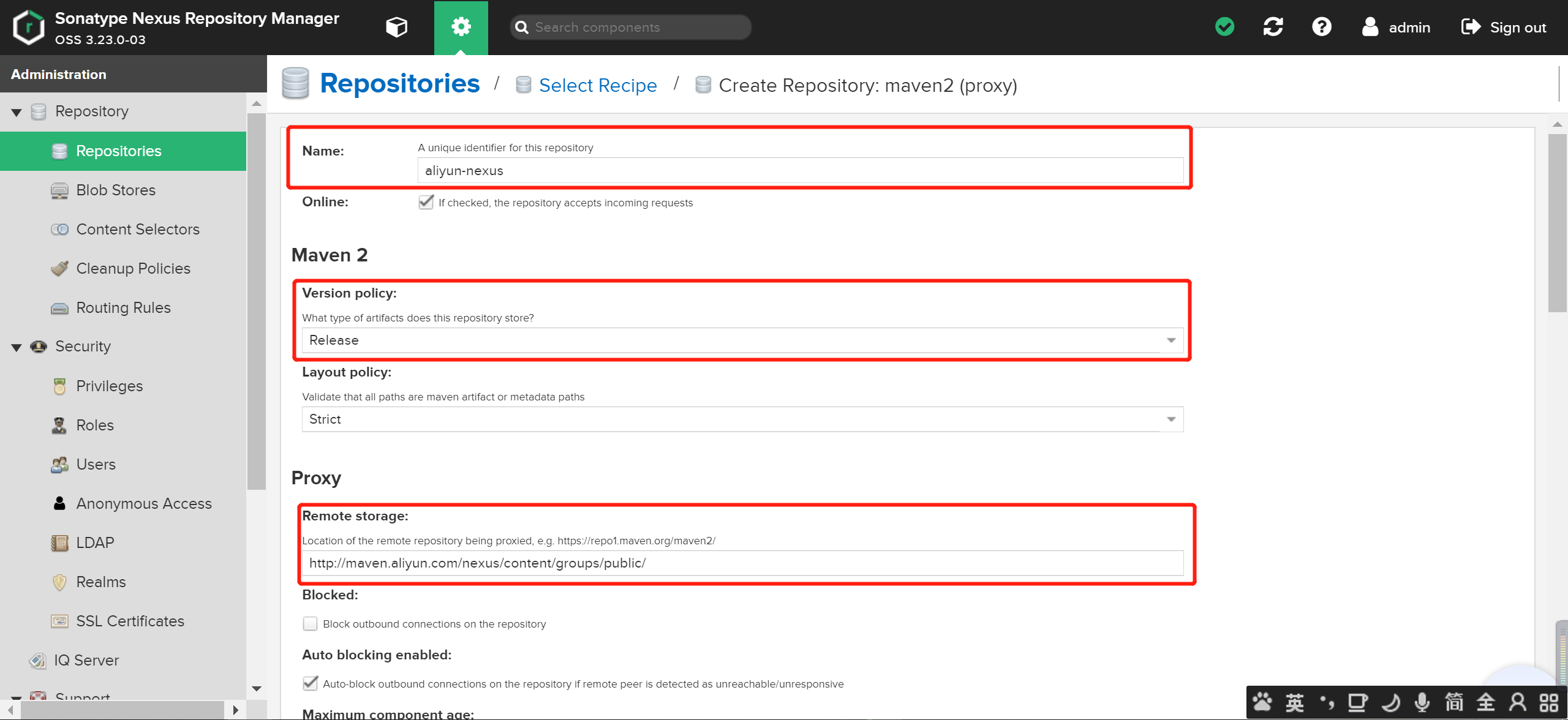Collapse the Security tree section

(17, 347)
